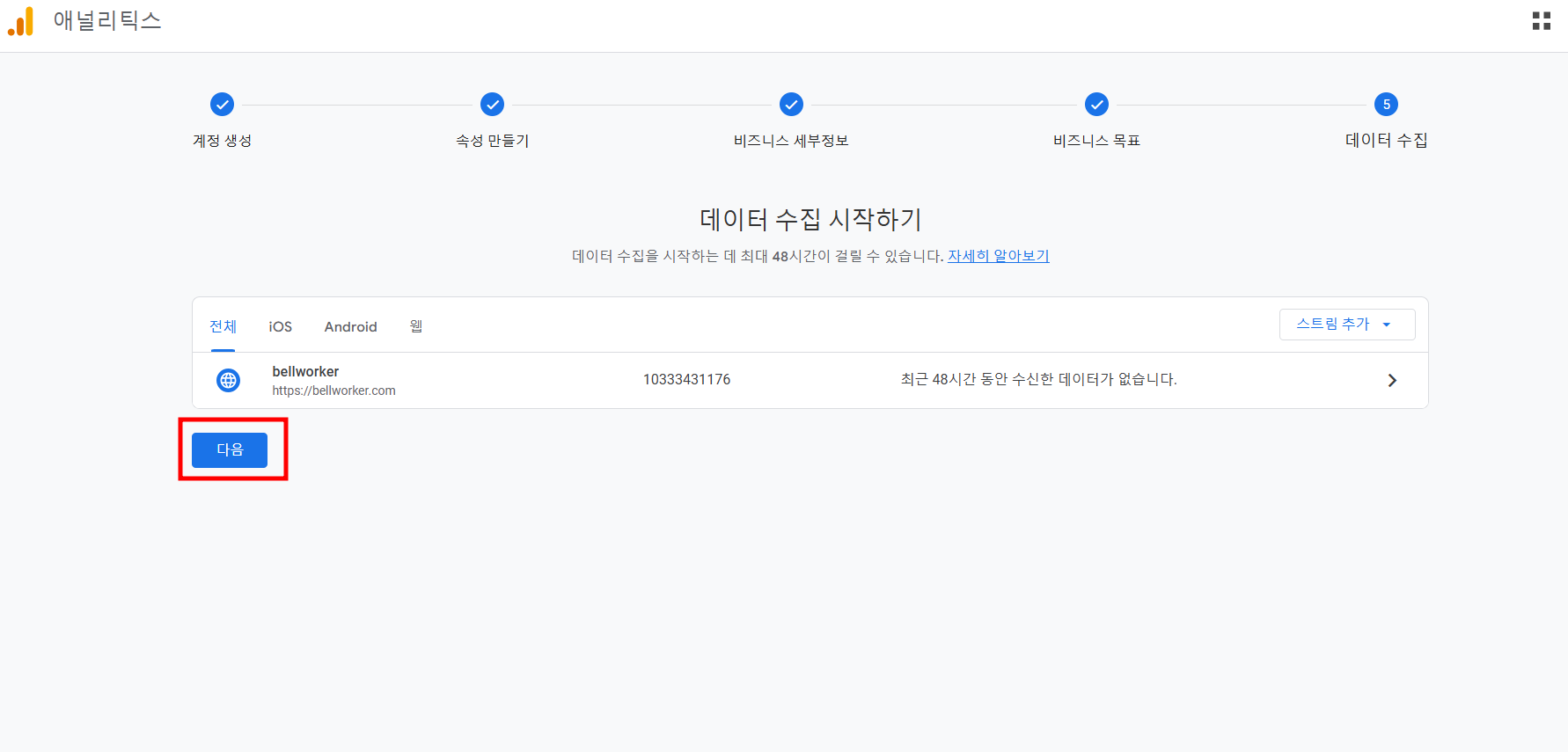Click the Google Analytics logo icon
The image size is (1568, 752).
[x=20, y=21]
